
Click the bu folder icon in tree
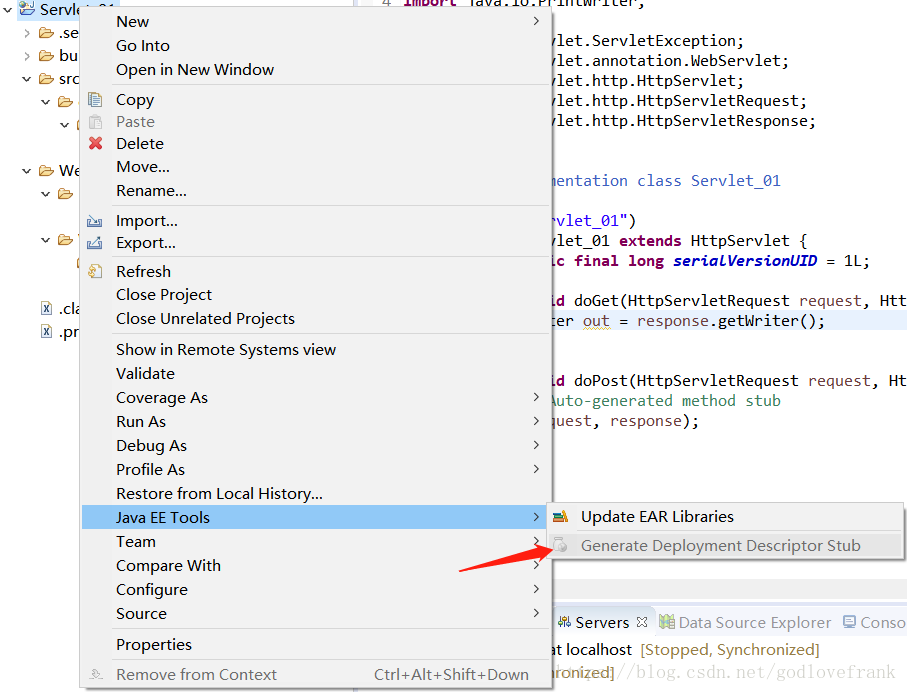(46, 56)
